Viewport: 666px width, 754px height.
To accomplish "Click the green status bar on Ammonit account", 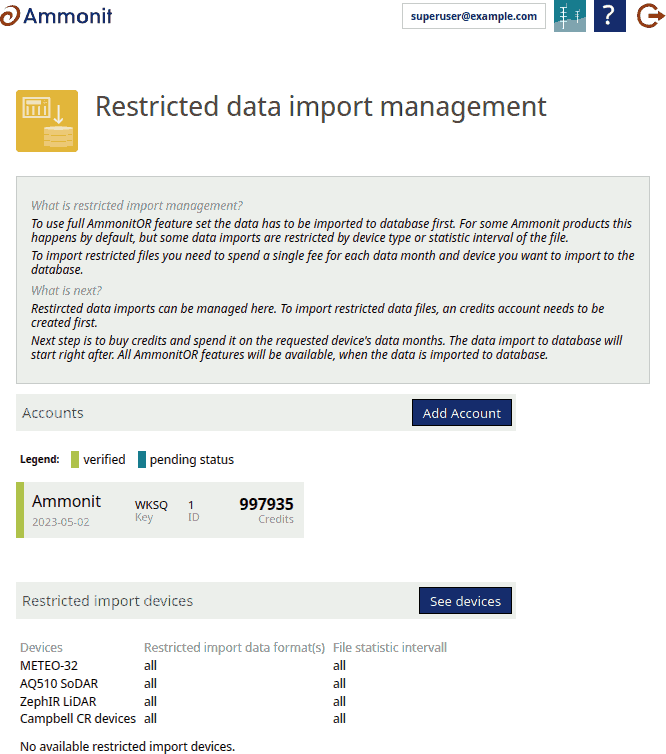I will point(20,510).
